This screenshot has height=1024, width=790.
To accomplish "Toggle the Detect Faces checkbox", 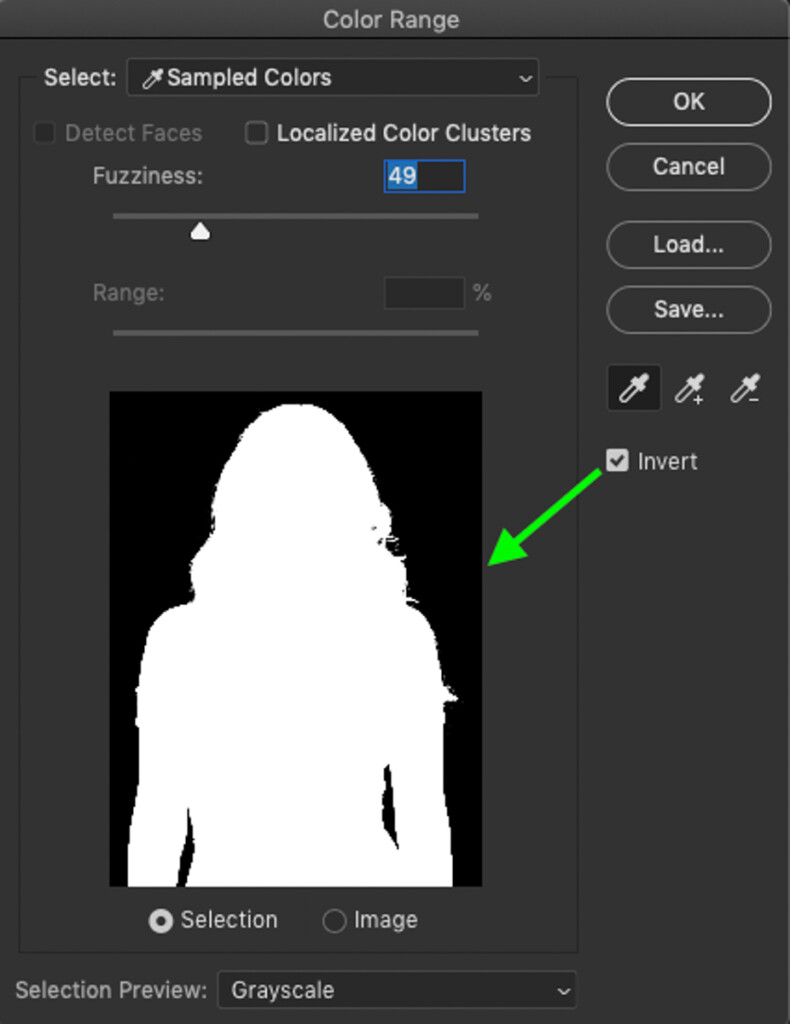I will (45, 133).
